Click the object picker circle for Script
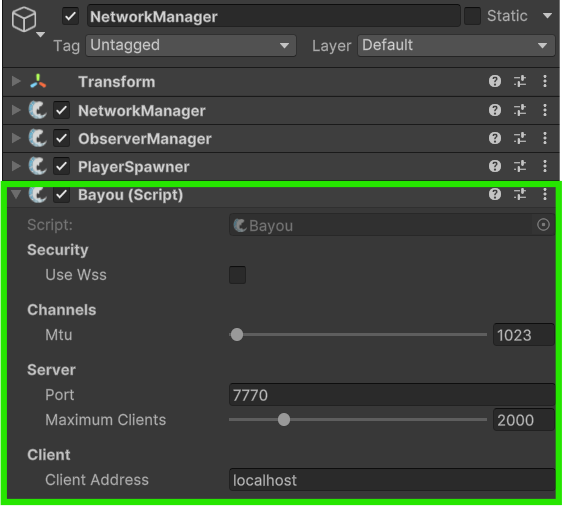 tap(543, 225)
